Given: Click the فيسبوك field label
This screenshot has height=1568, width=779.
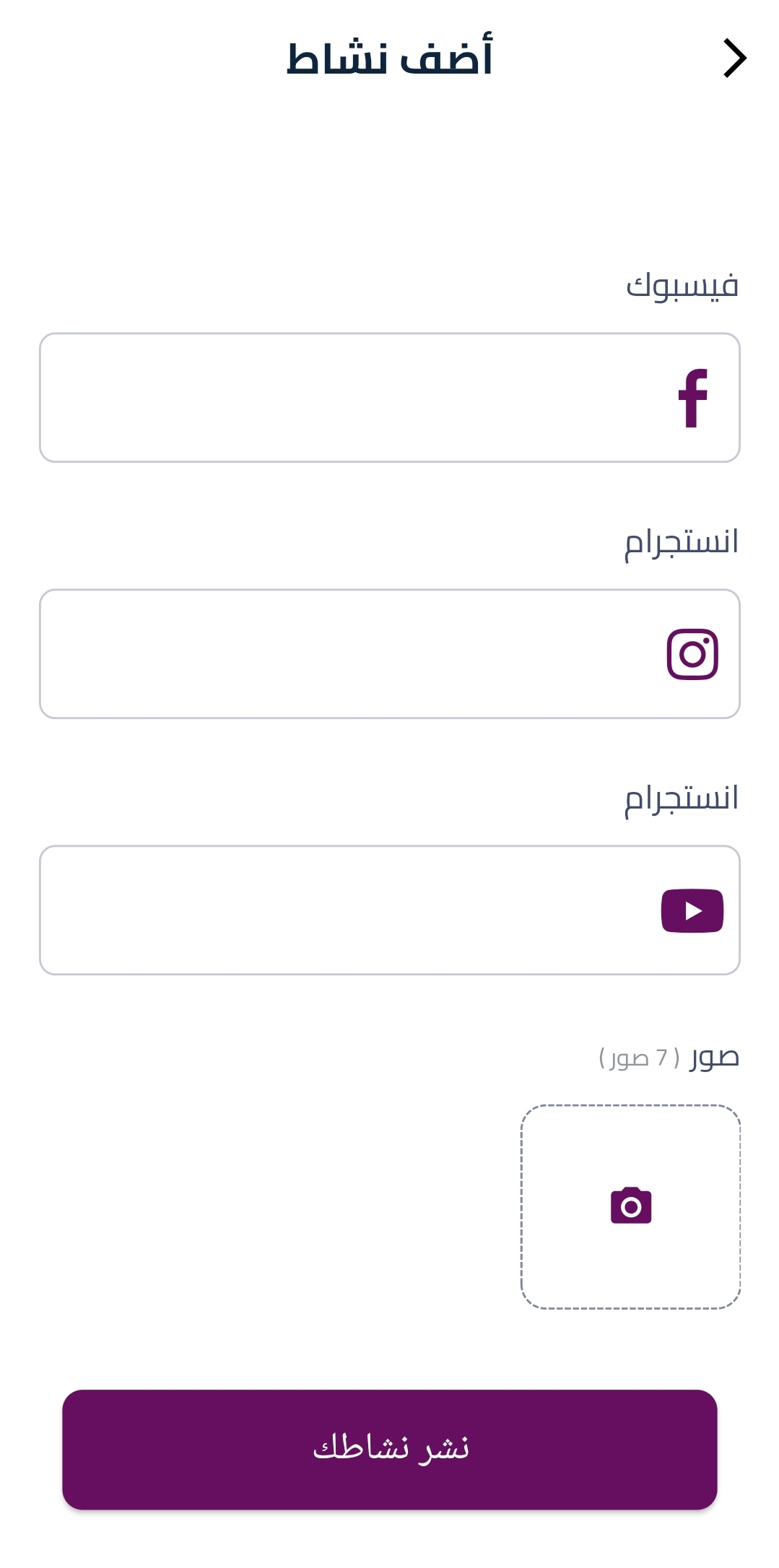Looking at the screenshot, I should pos(682,286).
